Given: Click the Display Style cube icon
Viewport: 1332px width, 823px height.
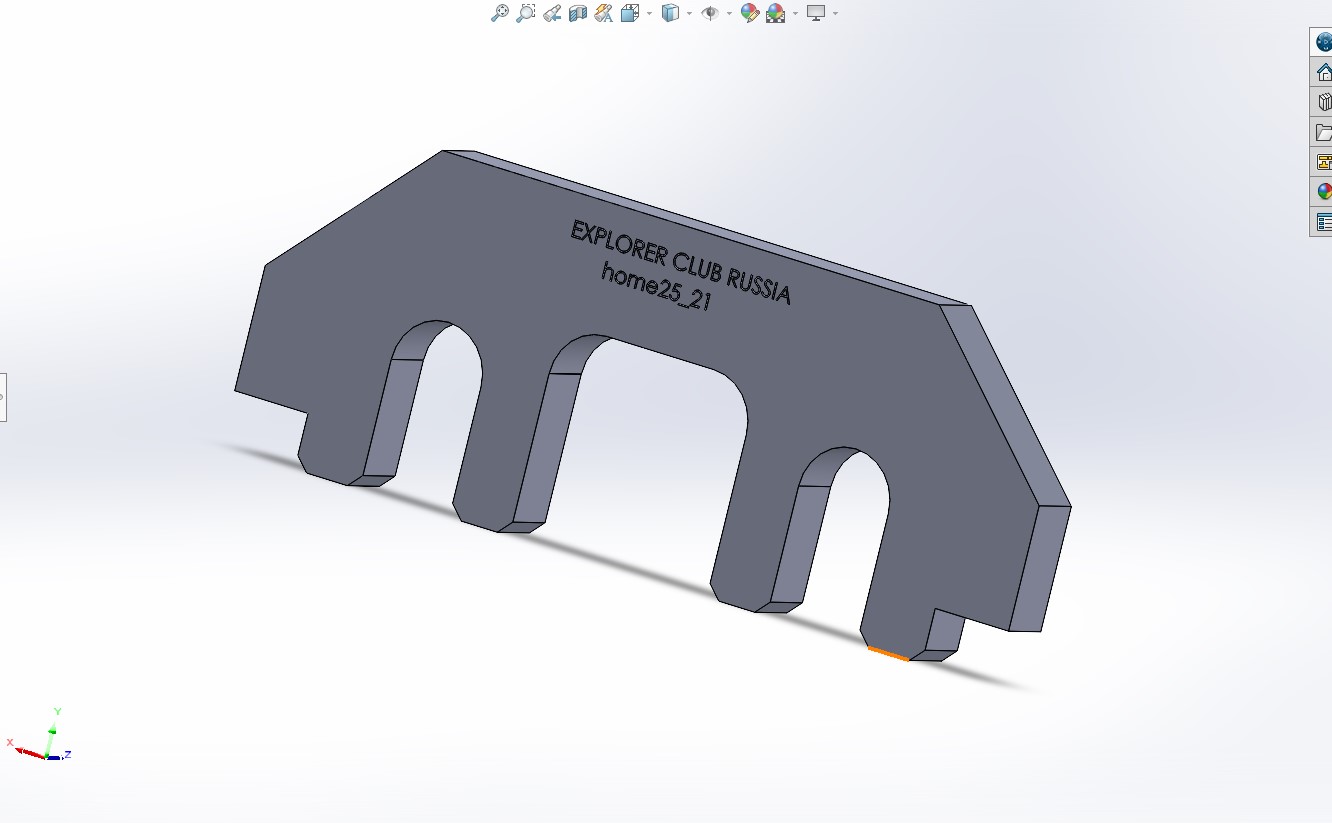Looking at the screenshot, I should pos(671,13).
